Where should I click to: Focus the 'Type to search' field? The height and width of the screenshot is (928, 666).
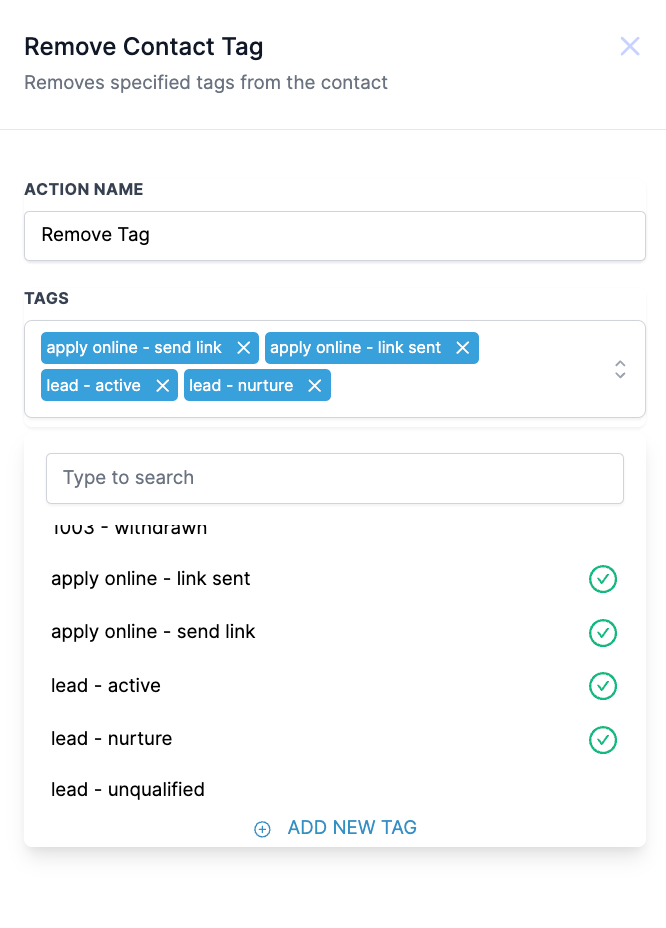[x=334, y=478]
